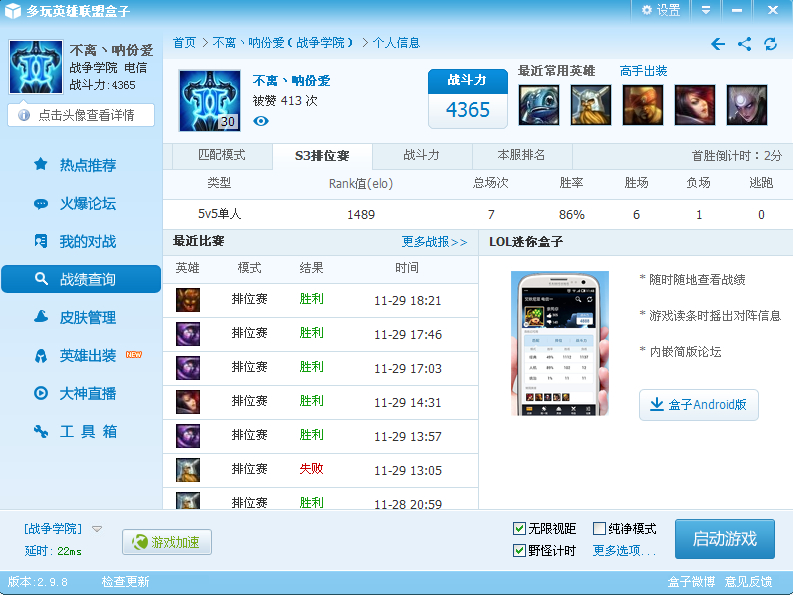
Task: Toggle the 无限视距 checkbox
Action: tap(519, 529)
